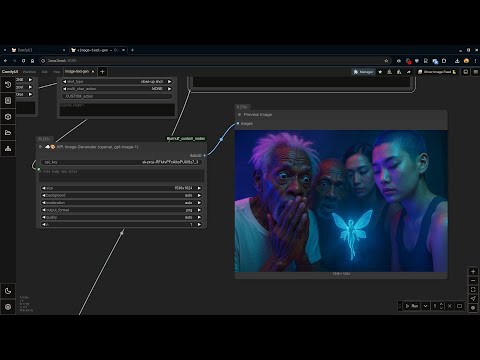Open a new browser tab with plus

(x=132, y=50)
